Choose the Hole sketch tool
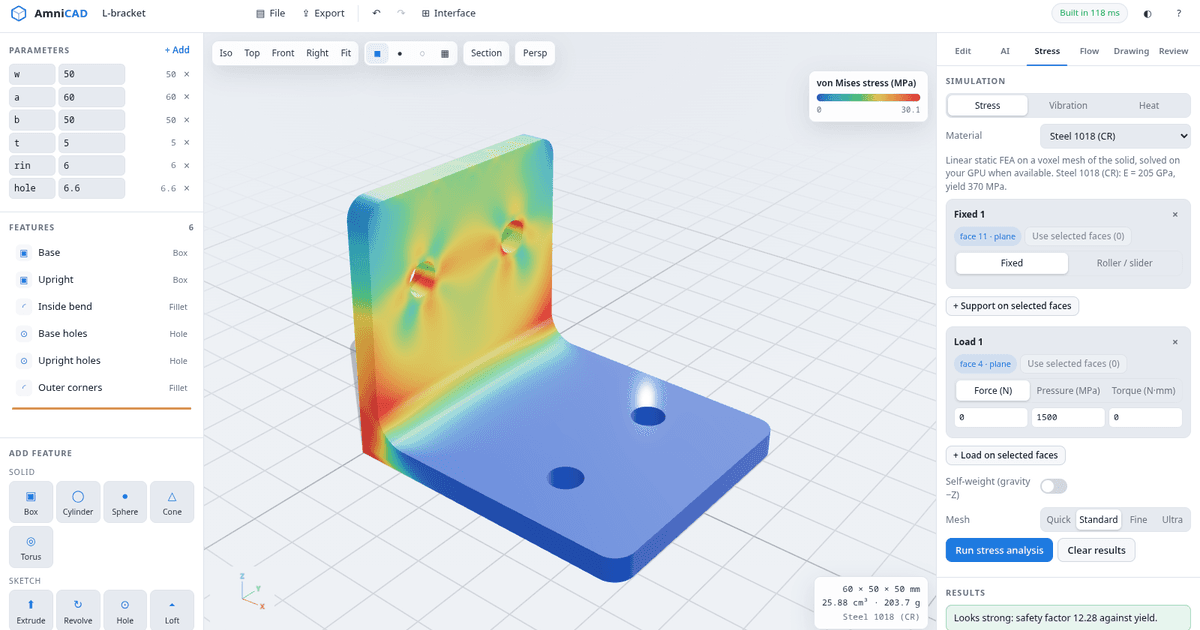The height and width of the screenshot is (630, 1200). 125,610
